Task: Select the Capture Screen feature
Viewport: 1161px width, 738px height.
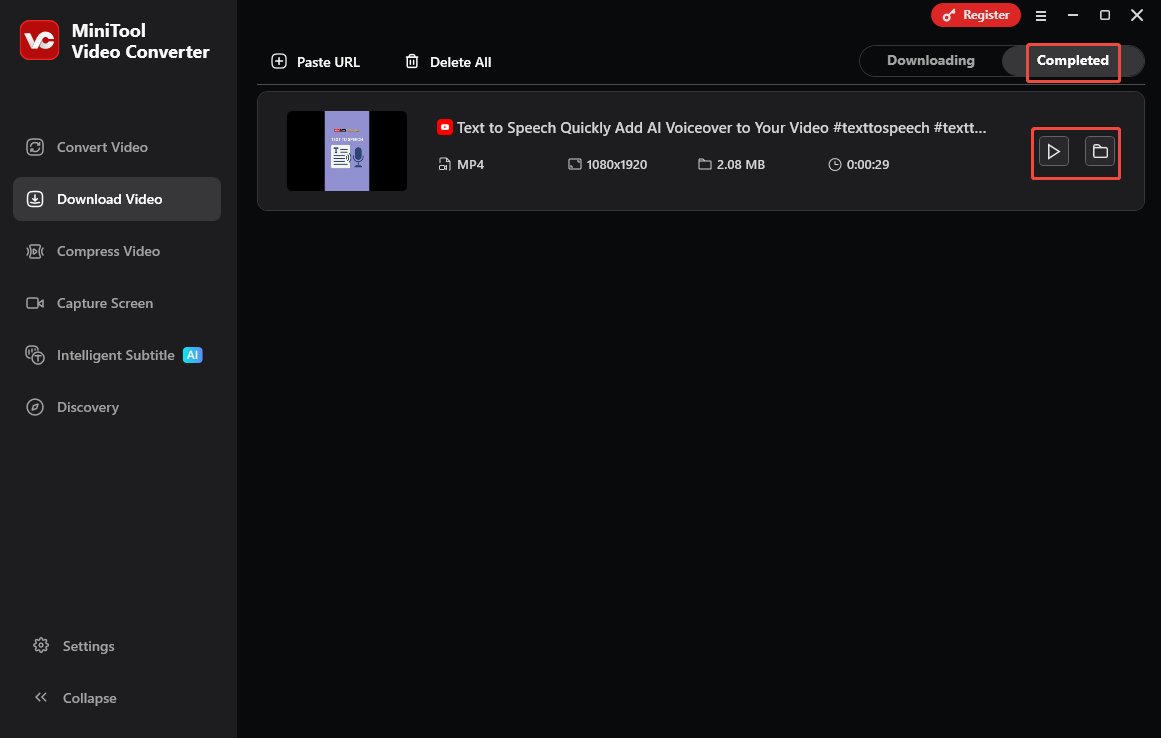Action: tap(35, 303)
